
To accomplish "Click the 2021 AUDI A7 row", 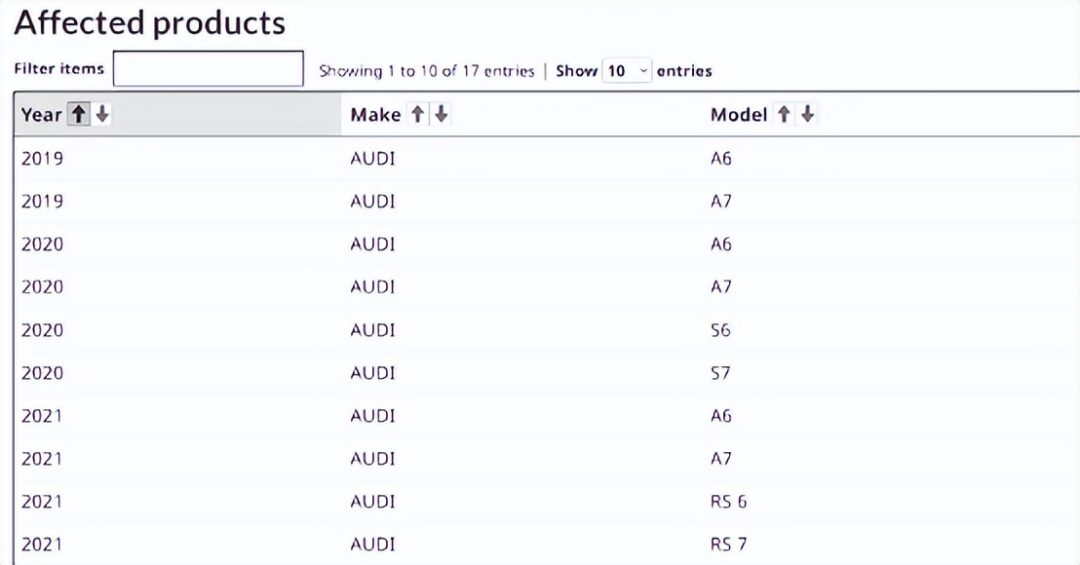I will pyautogui.click(x=547, y=458).
